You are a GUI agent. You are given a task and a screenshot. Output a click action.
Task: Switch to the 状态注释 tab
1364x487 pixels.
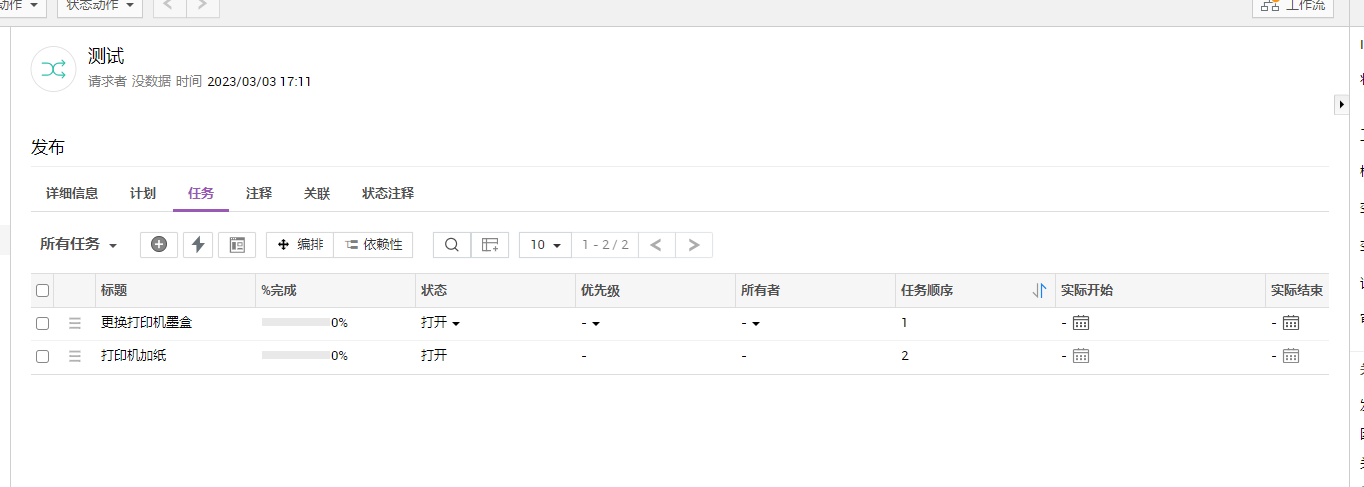point(388,193)
